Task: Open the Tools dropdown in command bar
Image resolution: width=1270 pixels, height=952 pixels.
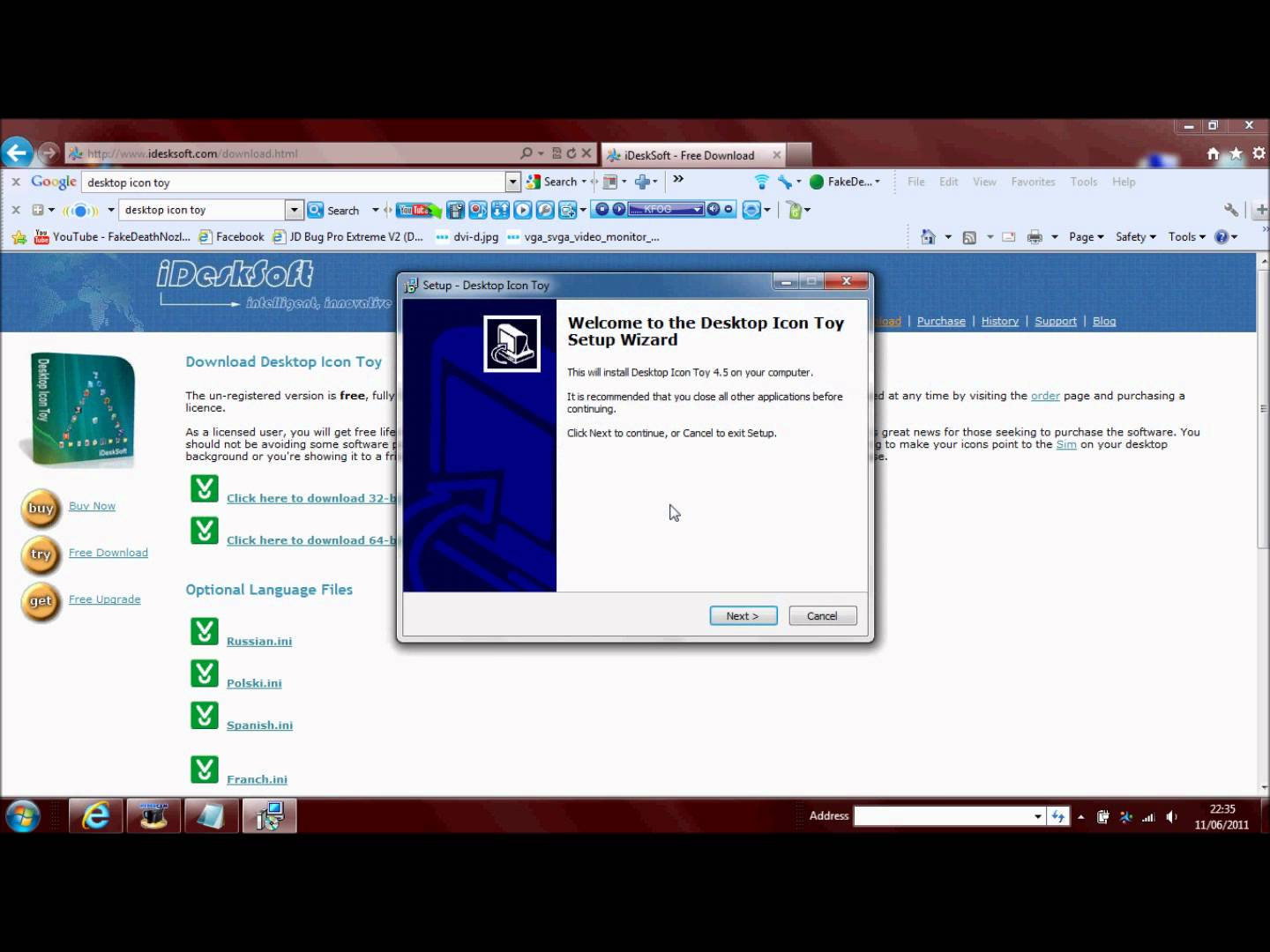Action: (x=1187, y=237)
